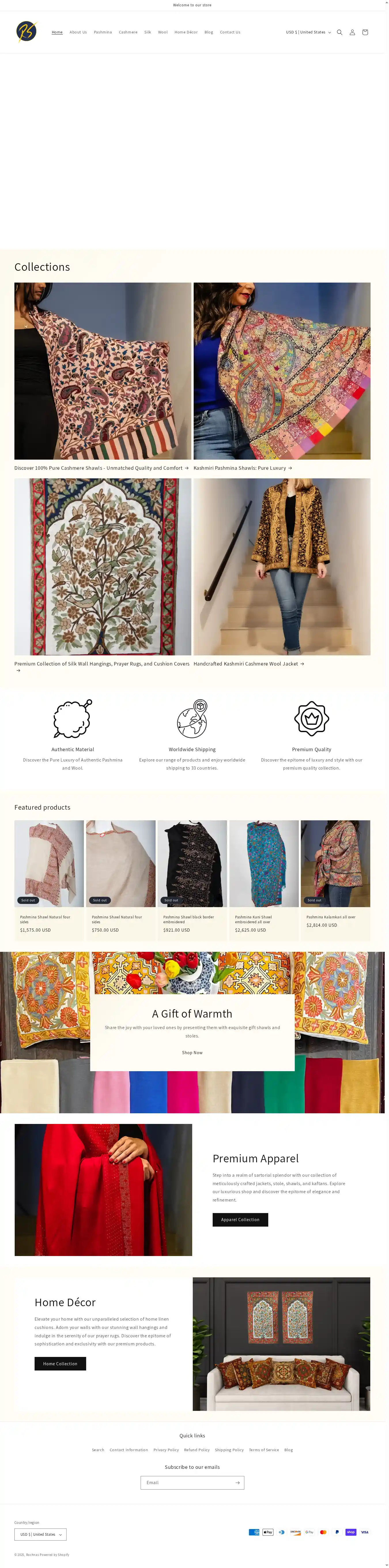Open the Refund Policy footer link
Viewport: 389px width, 1568px height.
tap(197, 1449)
